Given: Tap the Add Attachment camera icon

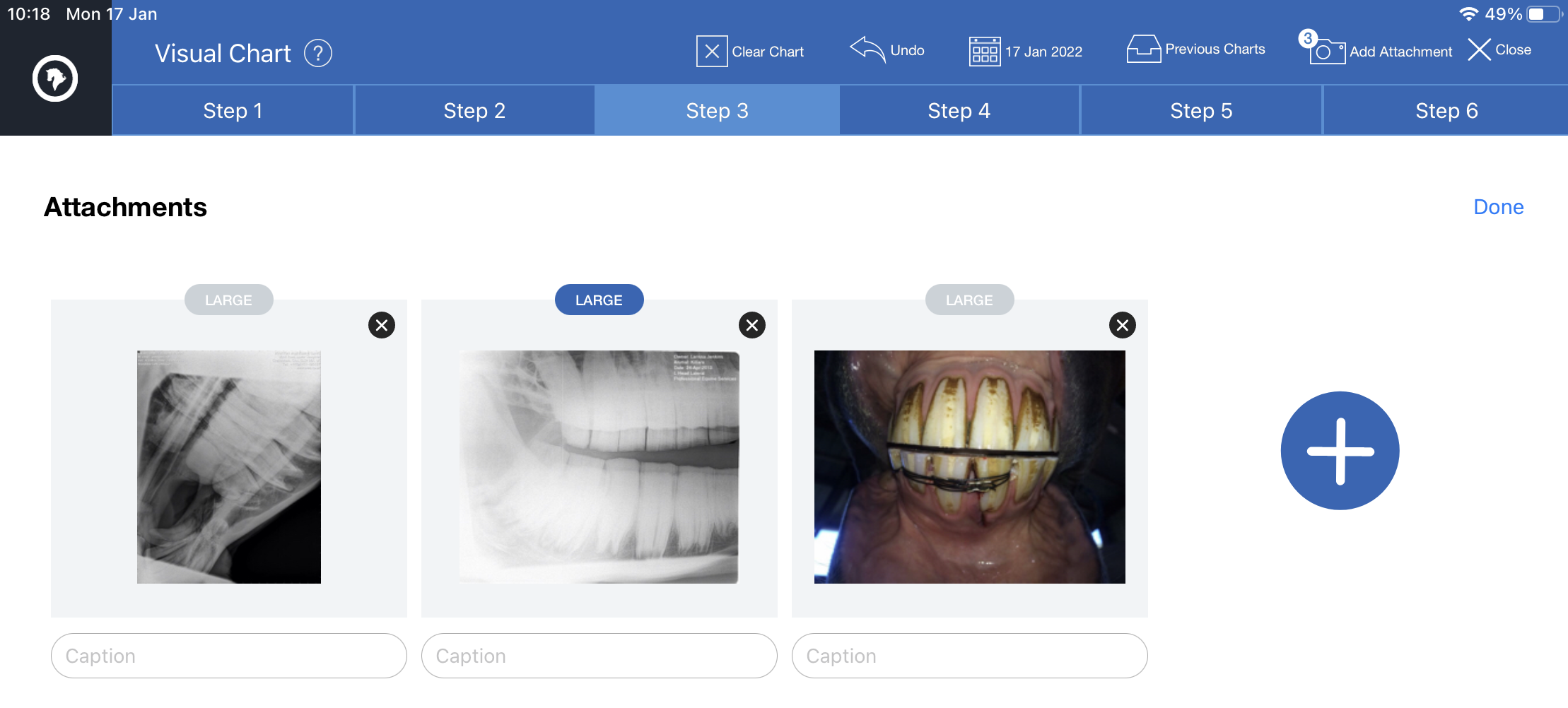Looking at the screenshot, I should click(x=1327, y=52).
